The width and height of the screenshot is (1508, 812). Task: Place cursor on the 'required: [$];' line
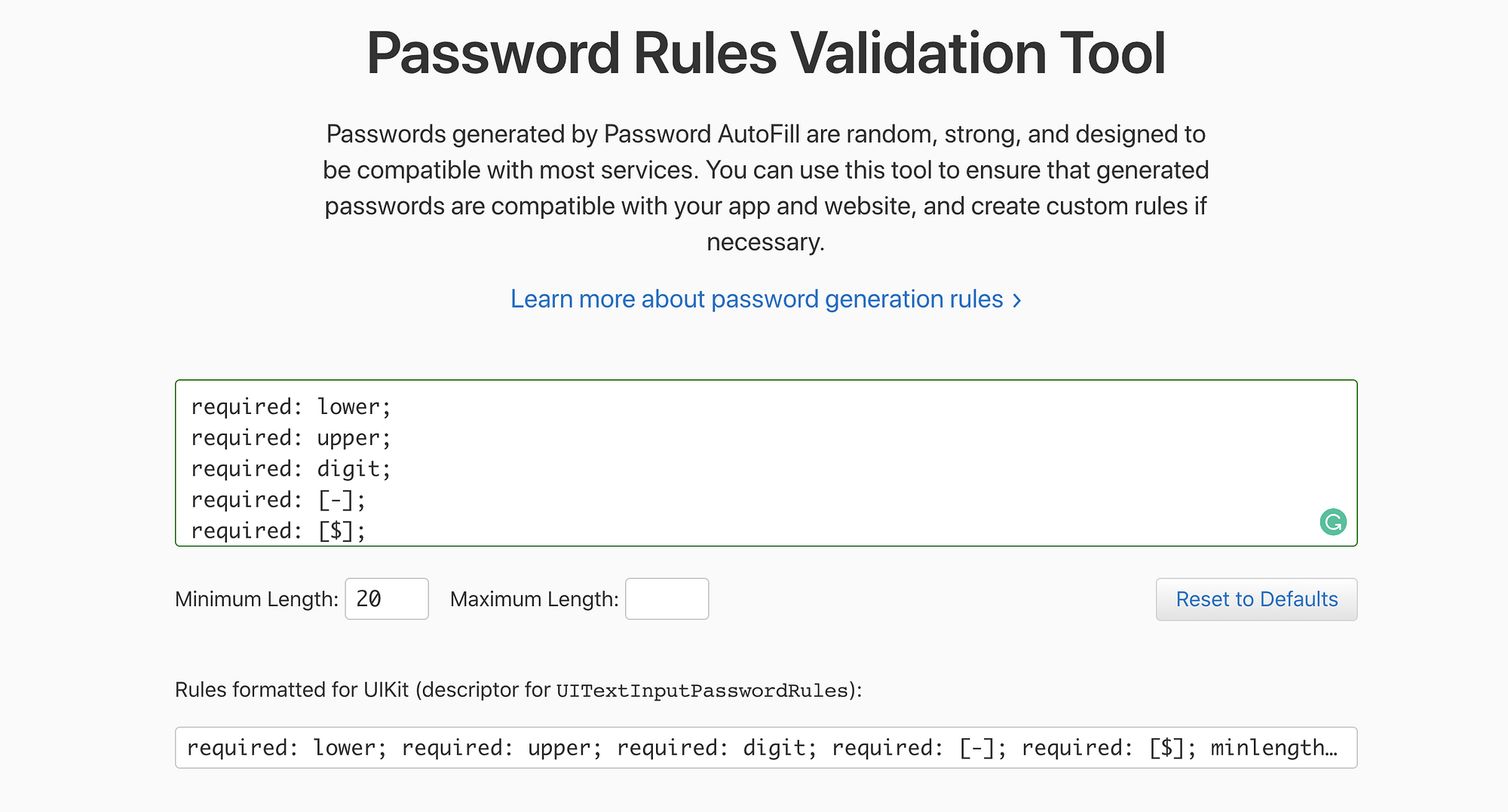tap(278, 531)
